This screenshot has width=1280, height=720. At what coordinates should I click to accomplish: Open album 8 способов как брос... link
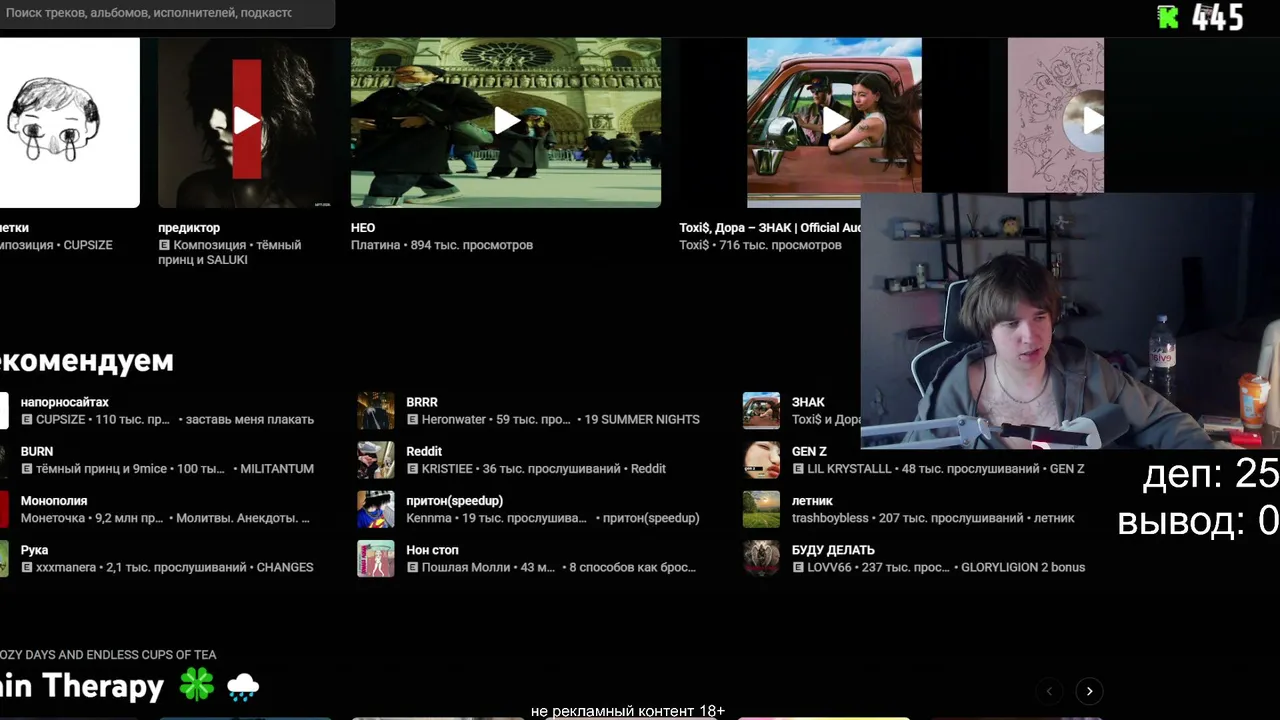coord(632,567)
